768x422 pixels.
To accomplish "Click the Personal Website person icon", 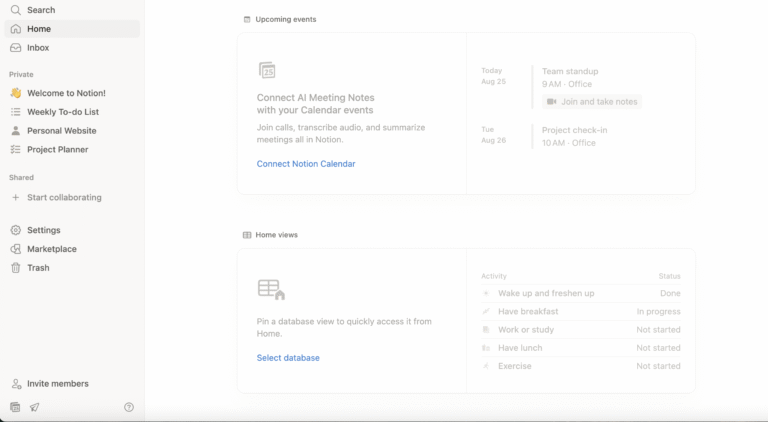I will [16, 131].
